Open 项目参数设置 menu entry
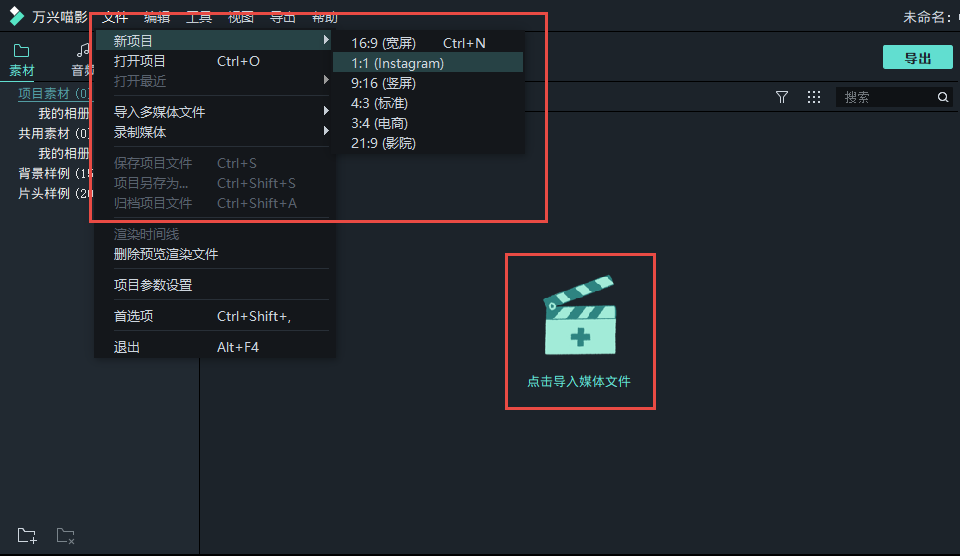960x556 pixels. pos(153,285)
